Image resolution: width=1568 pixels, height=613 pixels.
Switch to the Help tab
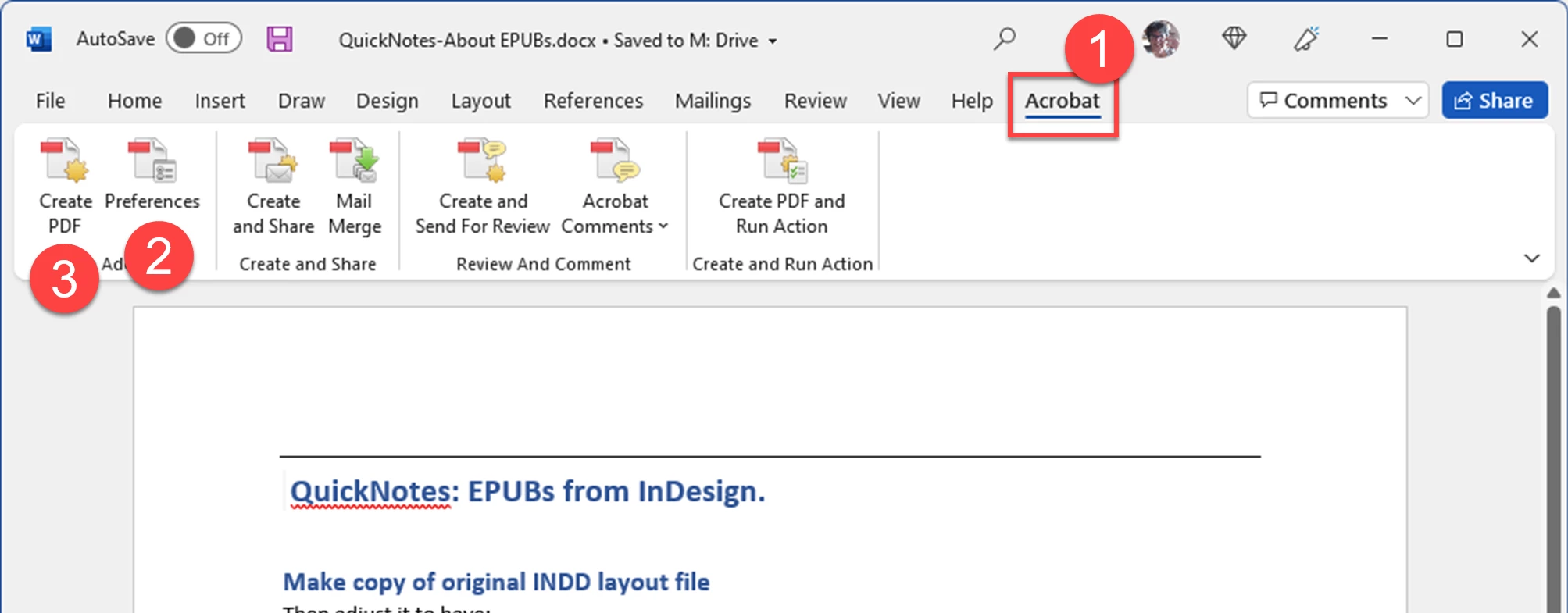click(972, 101)
